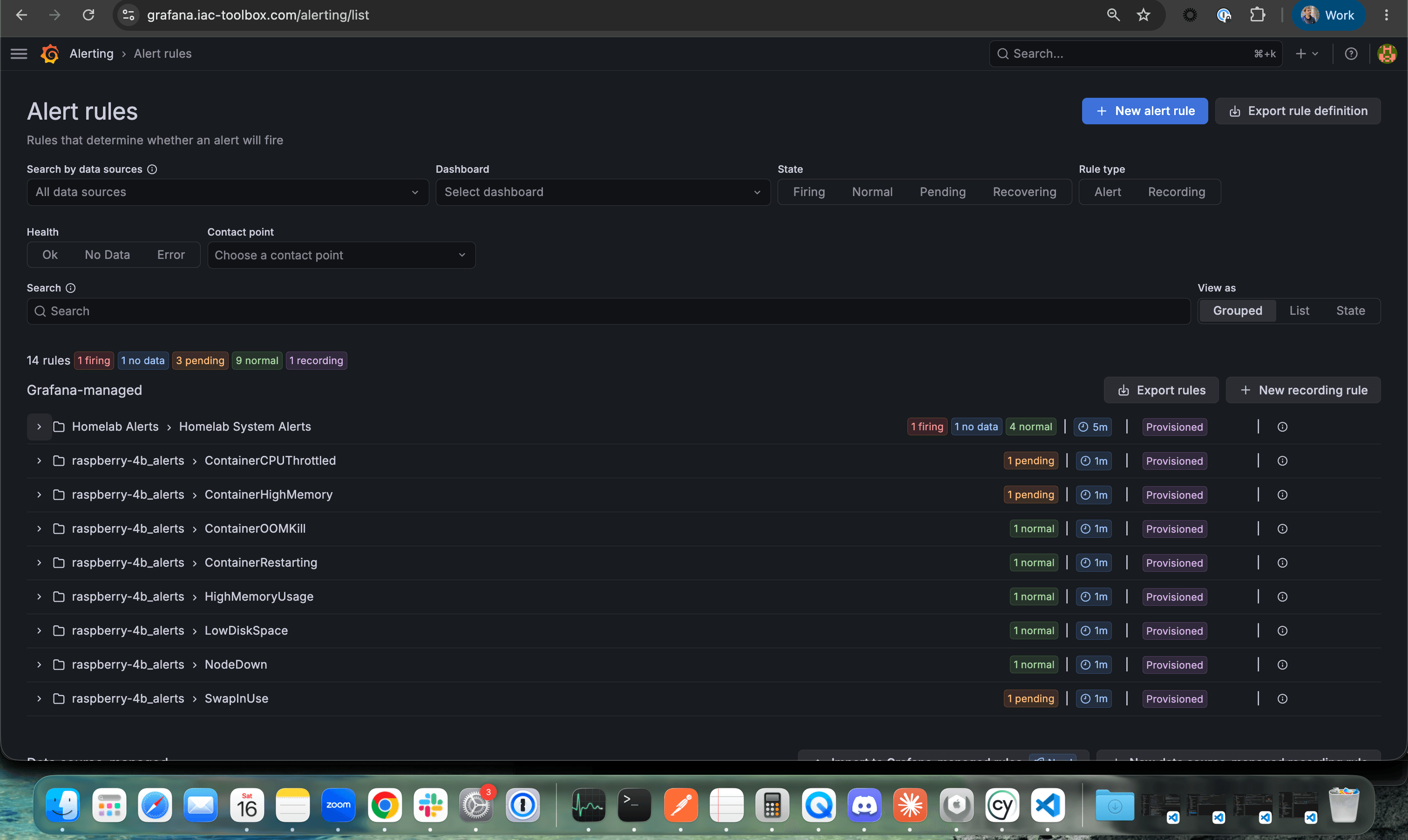1408x840 pixels.
Task: Filter rules by Firing state
Action: (809, 192)
